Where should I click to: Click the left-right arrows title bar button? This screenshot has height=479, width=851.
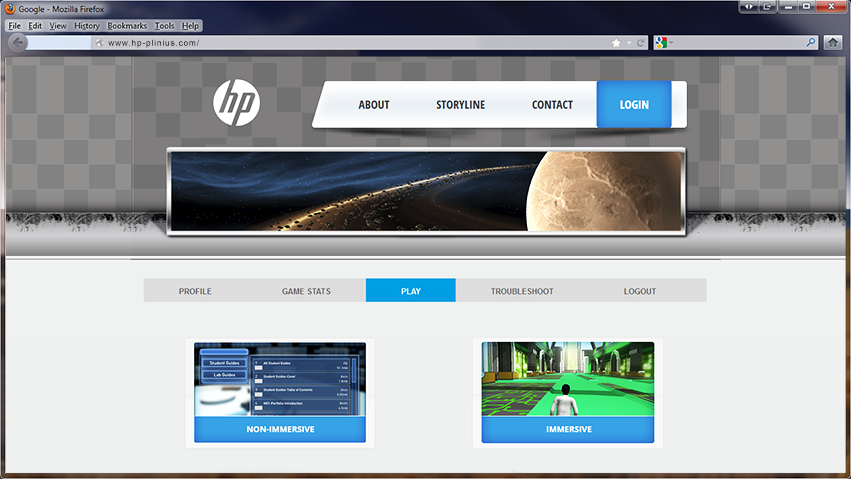tap(748, 7)
